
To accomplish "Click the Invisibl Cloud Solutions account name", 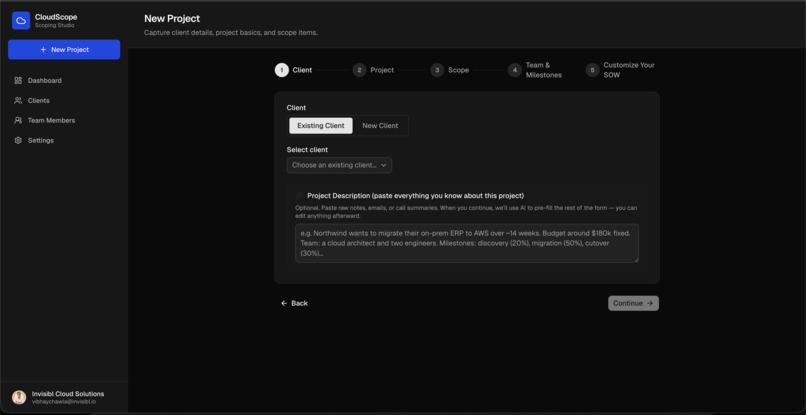I will (68, 393).
